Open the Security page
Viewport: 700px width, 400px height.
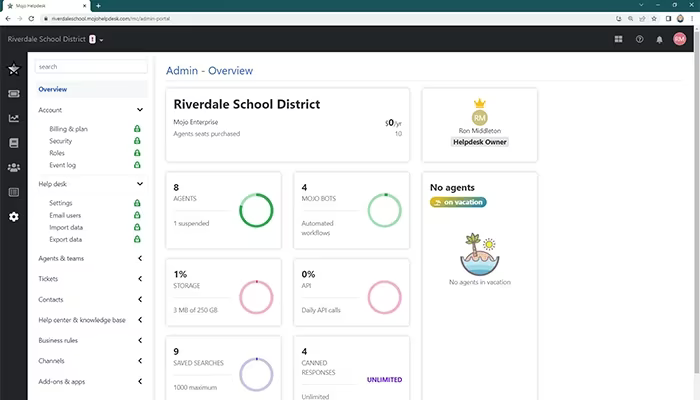60,141
